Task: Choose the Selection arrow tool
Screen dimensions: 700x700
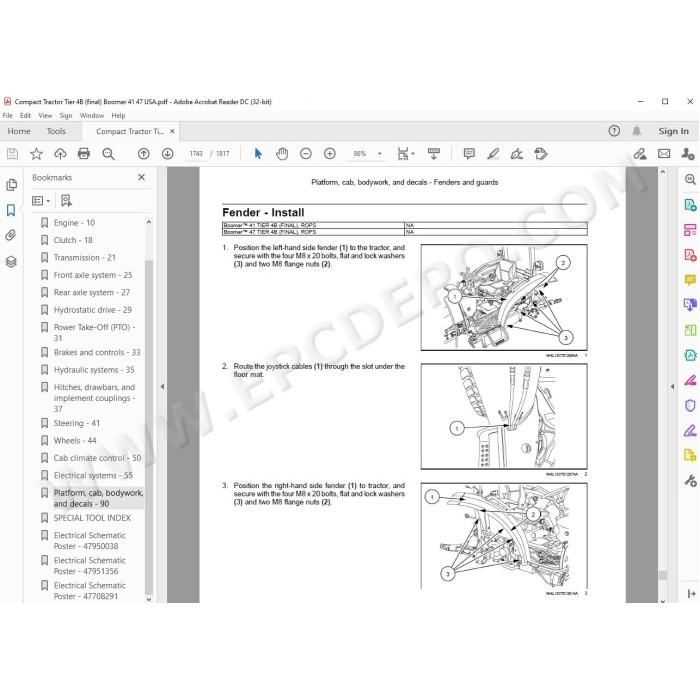Action: [258, 154]
